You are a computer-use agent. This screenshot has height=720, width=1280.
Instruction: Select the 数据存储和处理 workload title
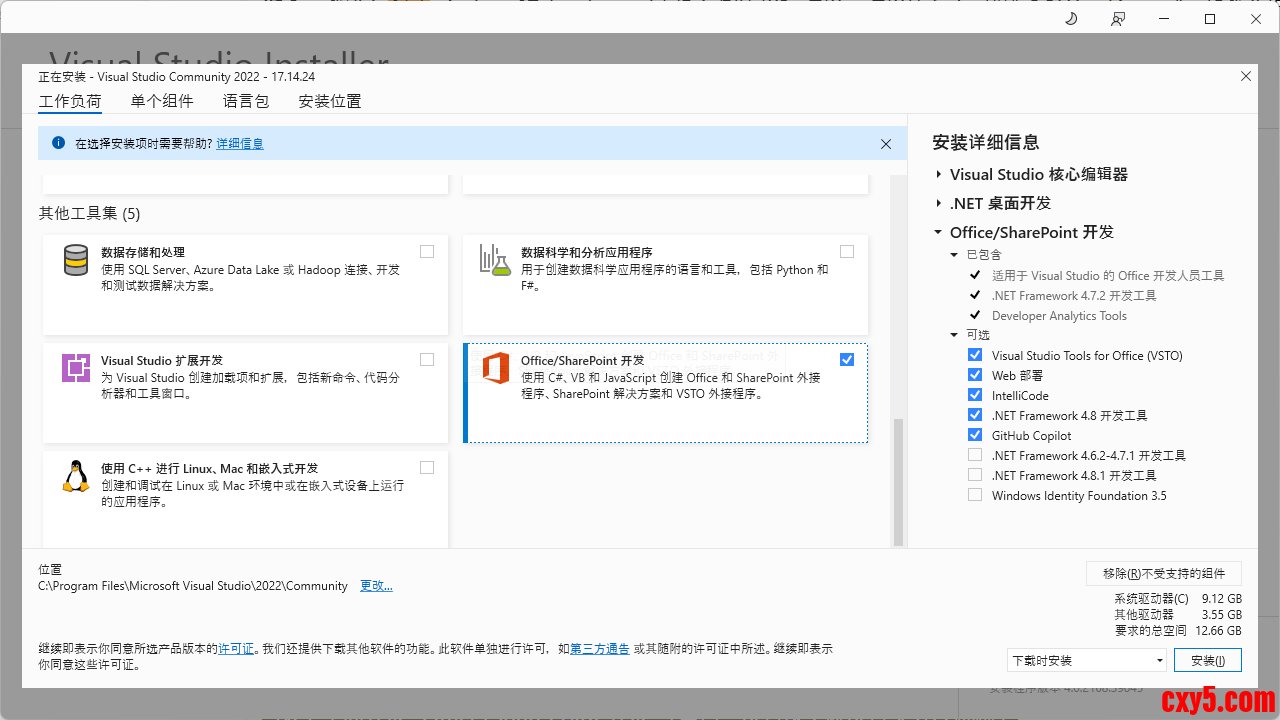pos(143,253)
